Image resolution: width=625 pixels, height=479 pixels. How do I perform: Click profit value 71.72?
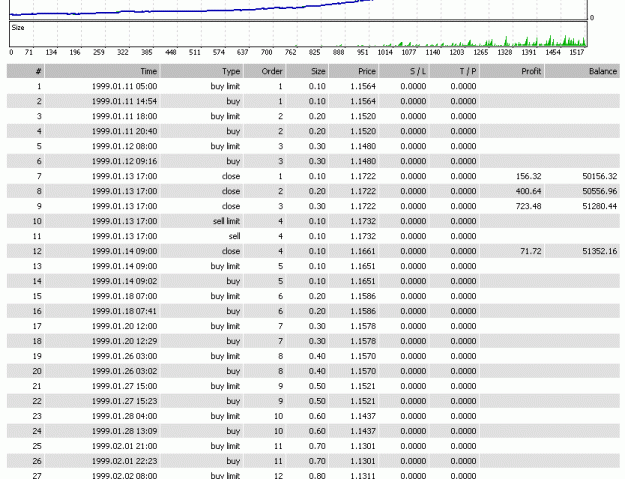click(531, 251)
